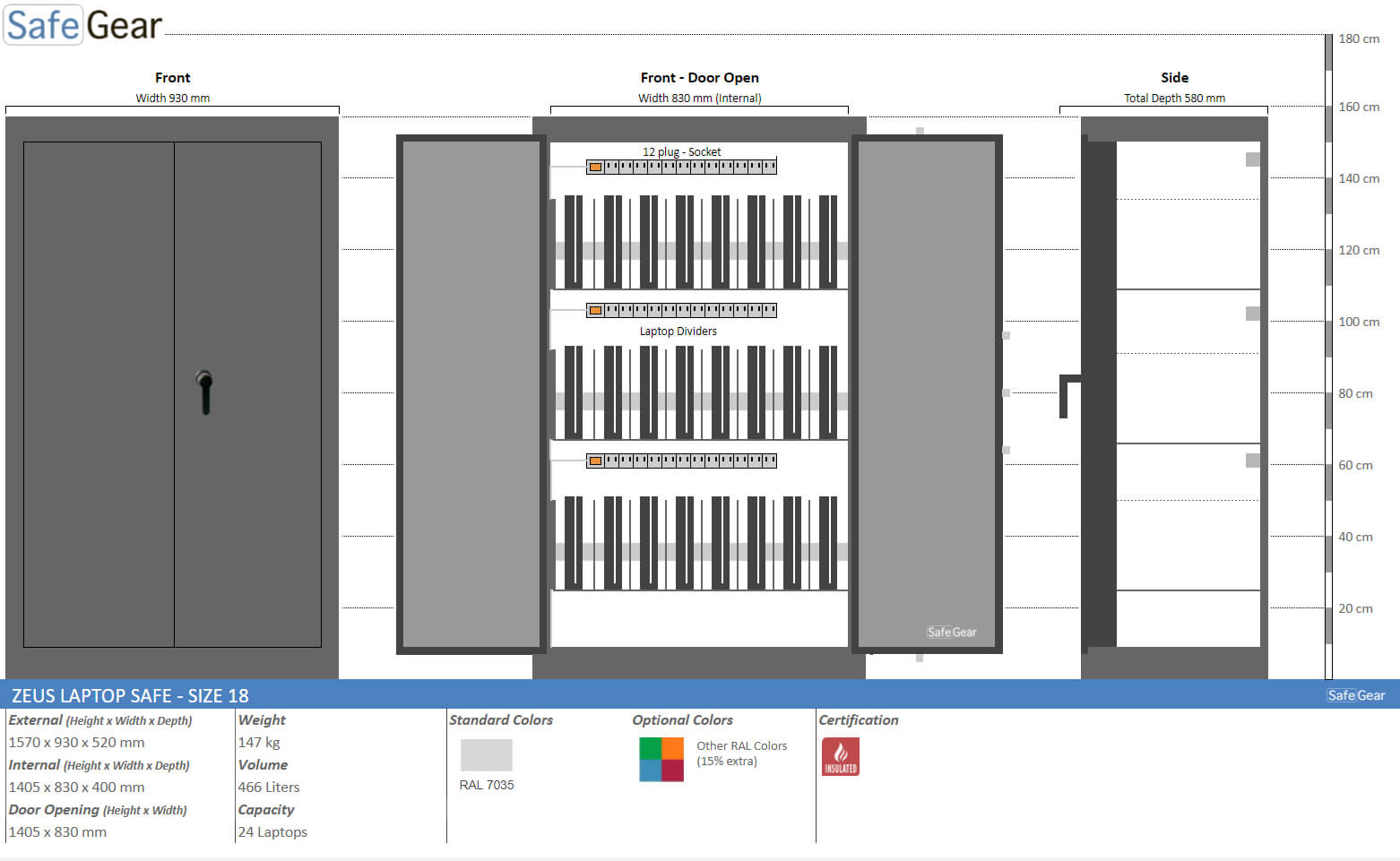Screen dimensions: 1400x861
Task: Select the RAL 7035 grey color swatch
Action: [487, 755]
